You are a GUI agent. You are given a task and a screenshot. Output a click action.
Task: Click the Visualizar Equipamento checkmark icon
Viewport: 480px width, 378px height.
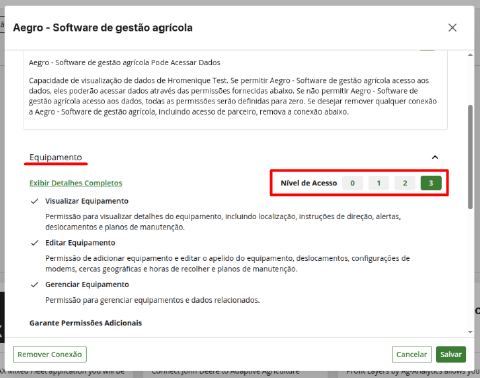click(x=34, y=201)
